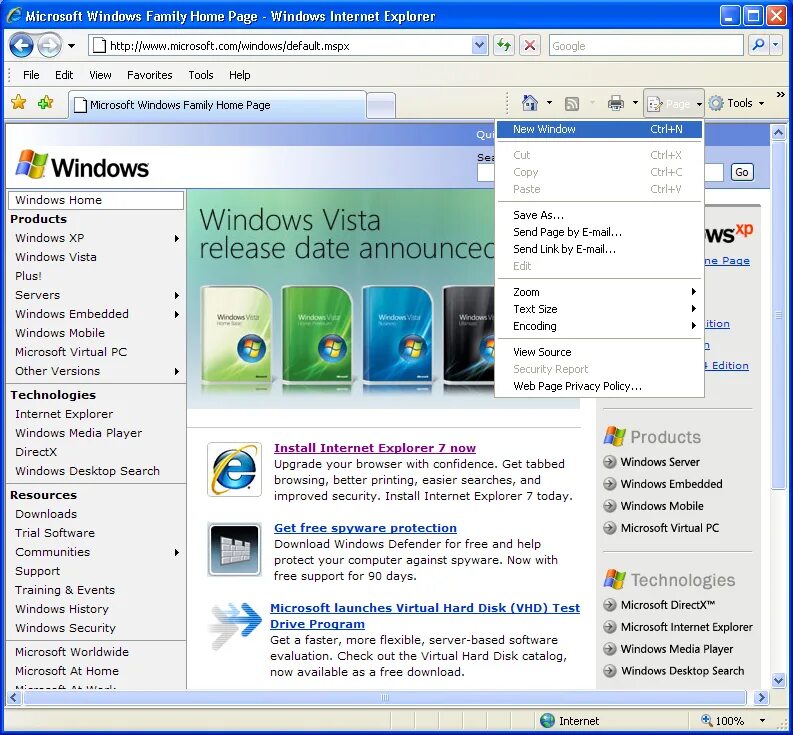Open the search provider options dropdown
The width and height of the screenshot is (793, 735).
[776, 46]
